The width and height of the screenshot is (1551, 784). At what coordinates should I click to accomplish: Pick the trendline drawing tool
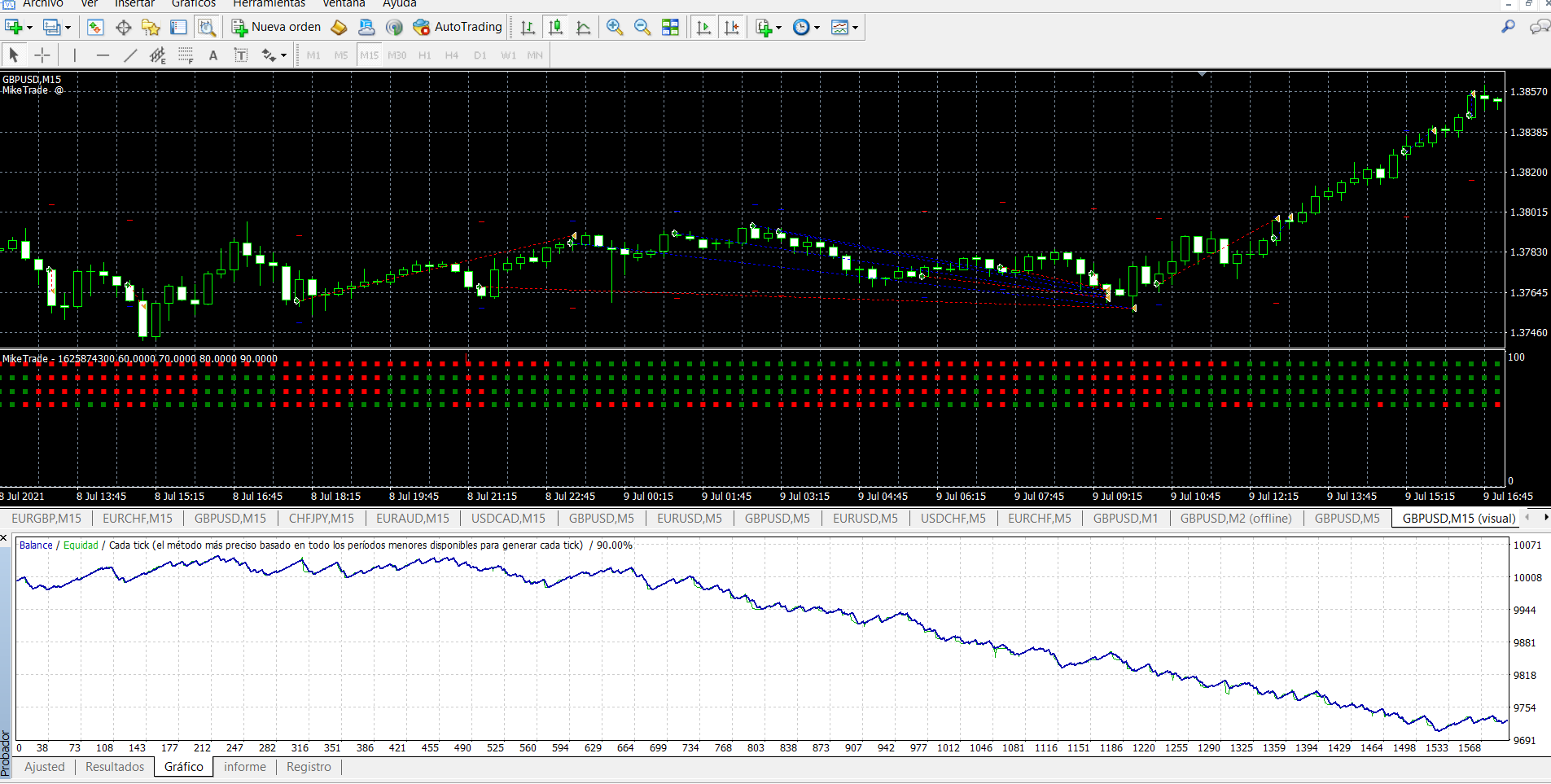coord(130,55)
